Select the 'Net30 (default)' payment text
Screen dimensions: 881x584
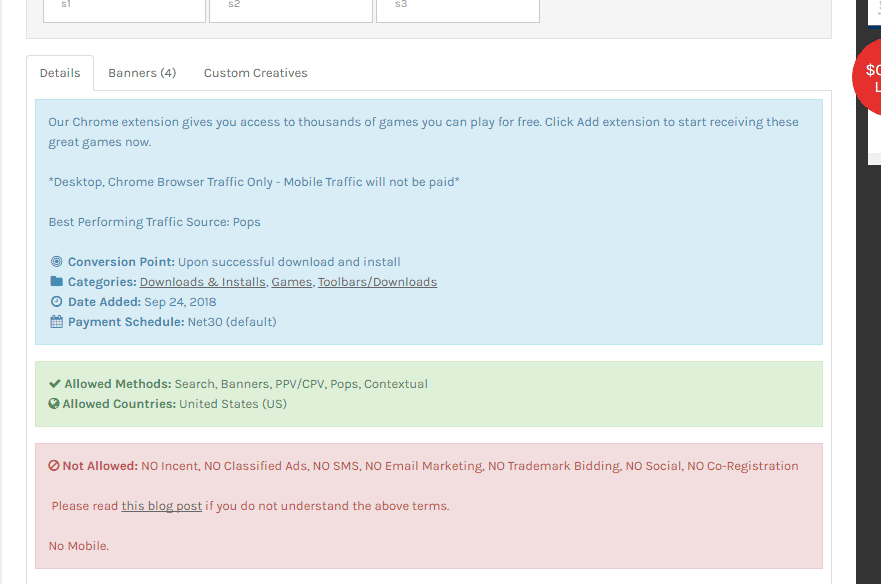click(232, 322)
